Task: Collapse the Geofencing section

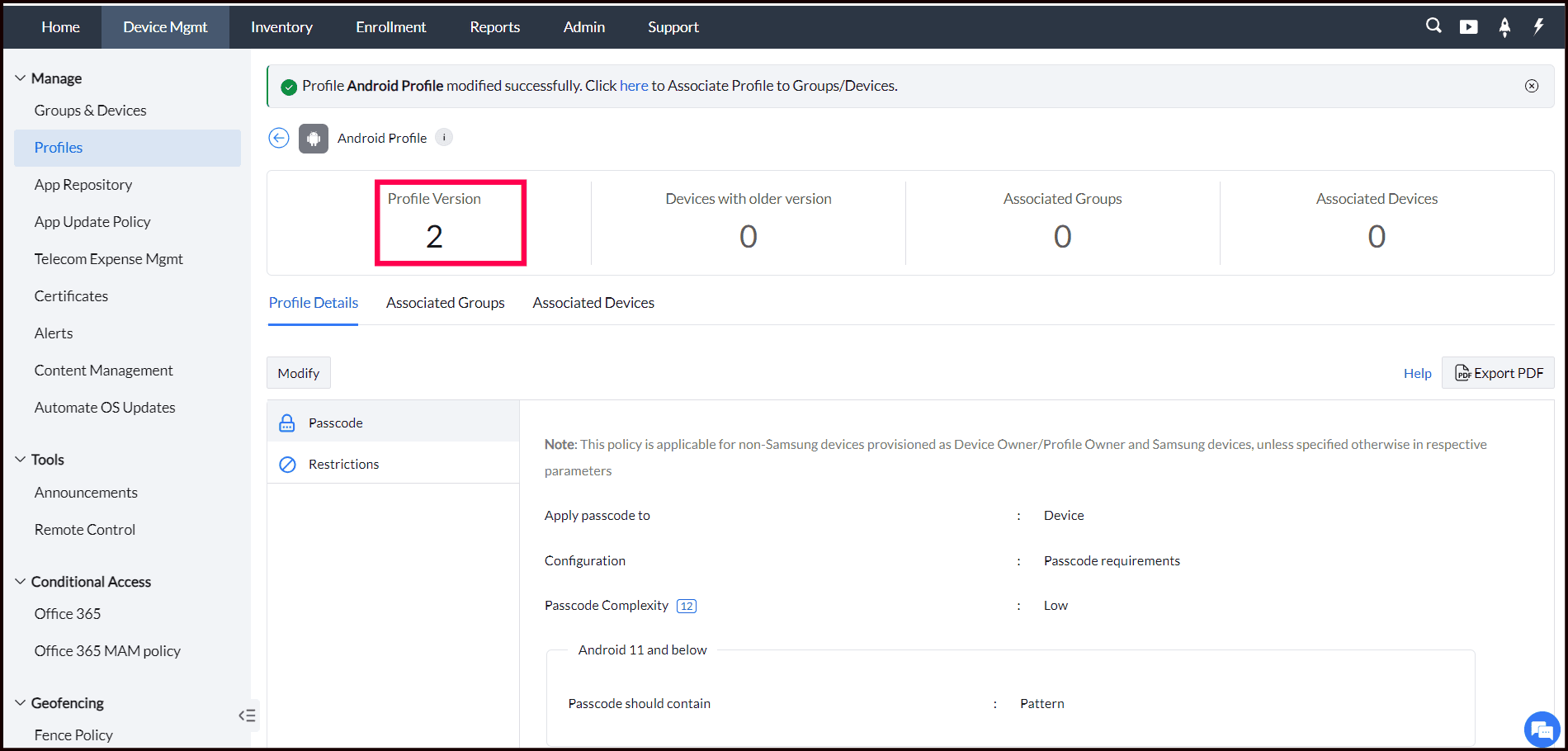Action: pos(21,703)
